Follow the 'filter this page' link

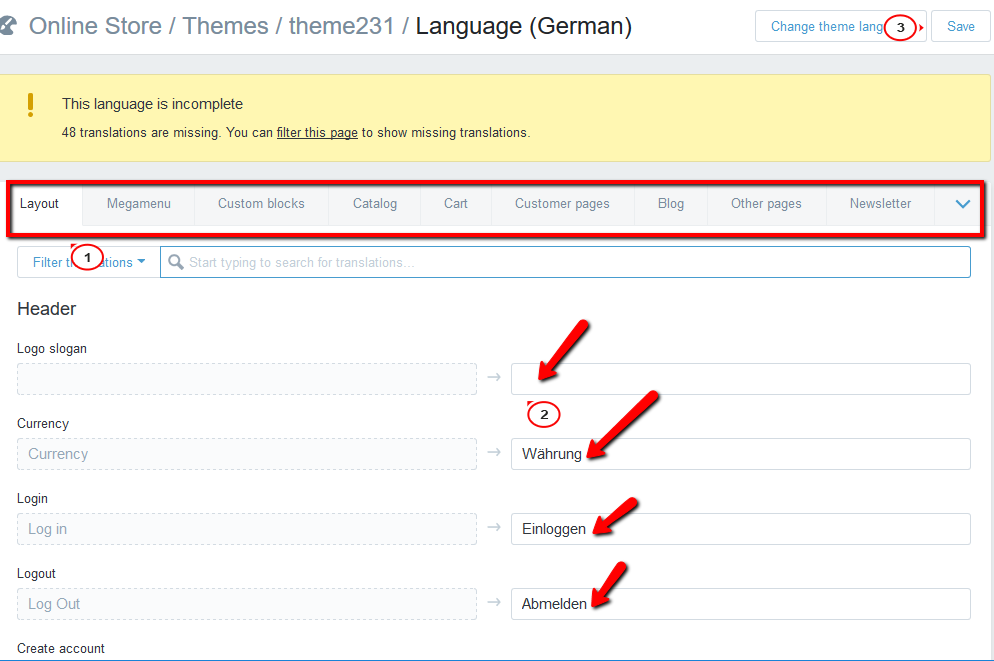tap(317, 132)
